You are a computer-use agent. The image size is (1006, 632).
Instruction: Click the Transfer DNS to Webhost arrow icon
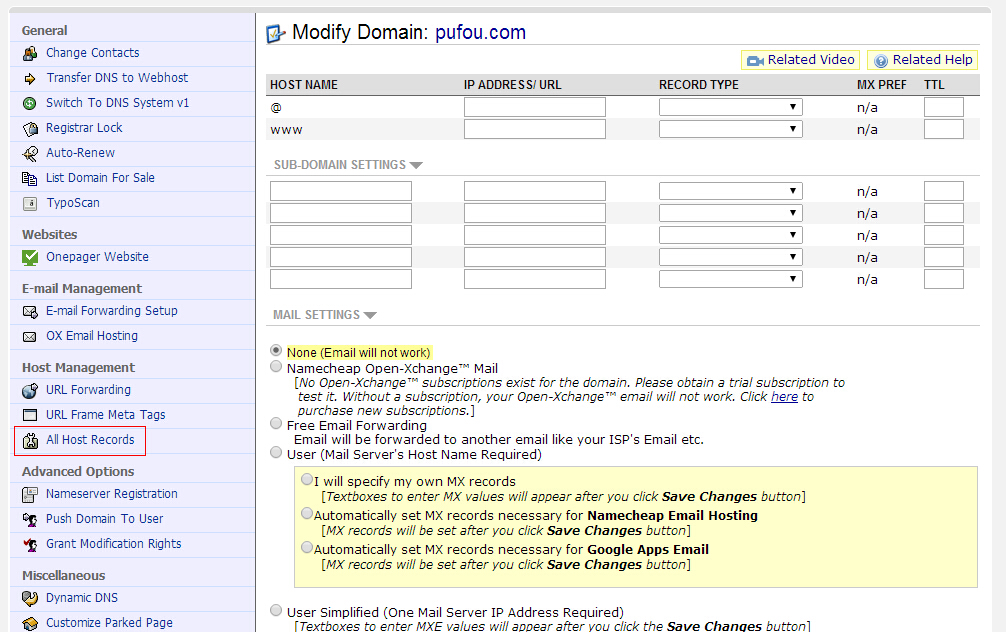pyautogui.click(x=29, y=78)
